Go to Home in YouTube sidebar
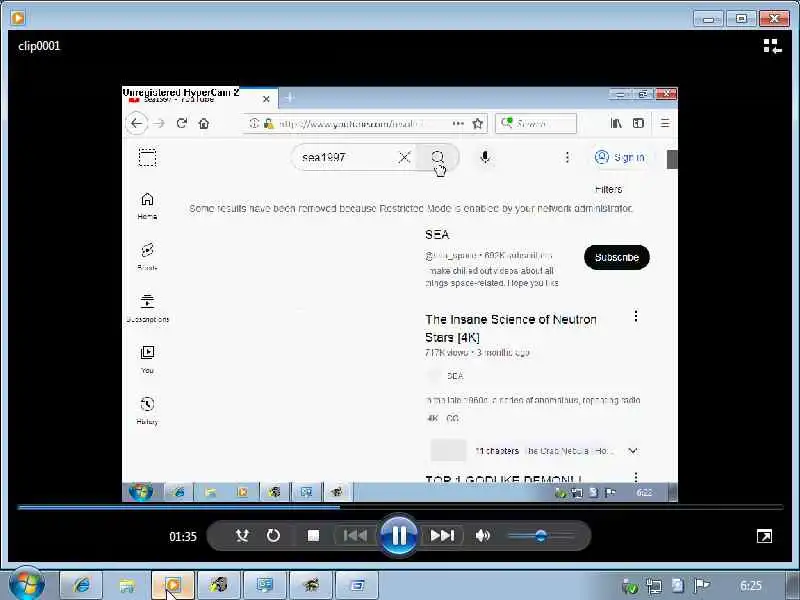 click(147, 206)
